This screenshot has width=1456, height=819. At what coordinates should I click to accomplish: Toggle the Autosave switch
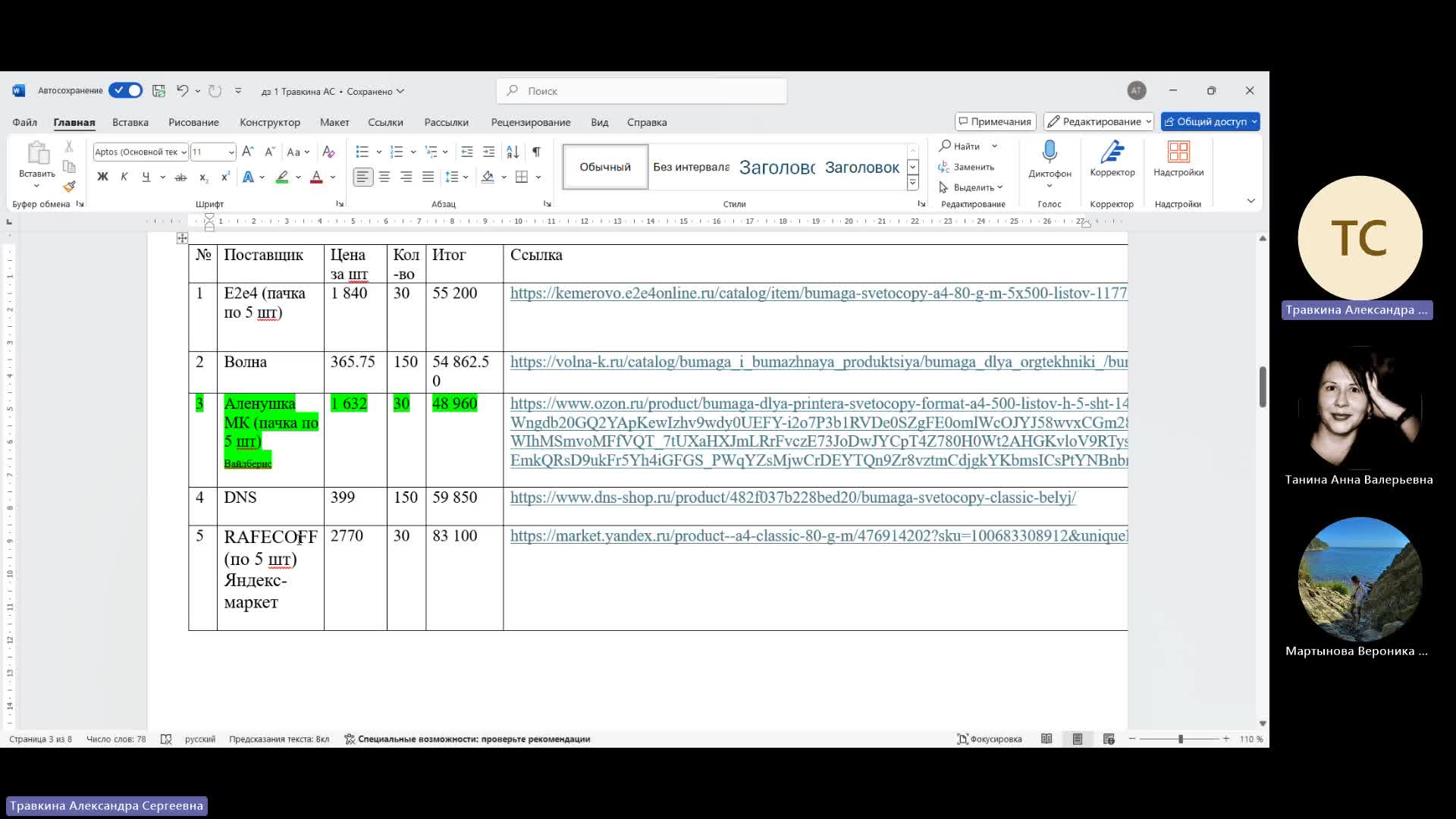coord(125,90)
